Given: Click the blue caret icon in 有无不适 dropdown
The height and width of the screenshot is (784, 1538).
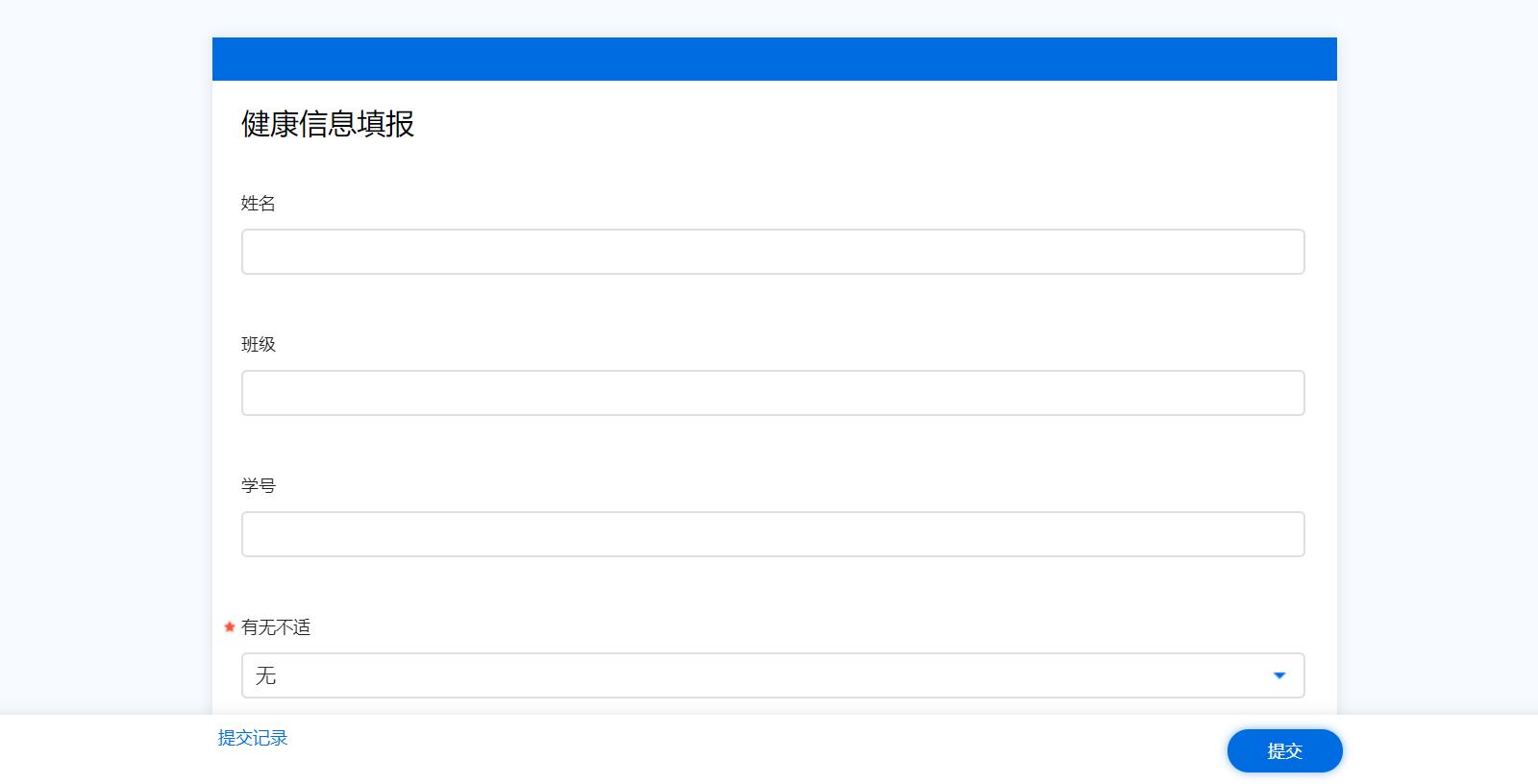Looking at the screenshot, I should (x=1279, y=675).
